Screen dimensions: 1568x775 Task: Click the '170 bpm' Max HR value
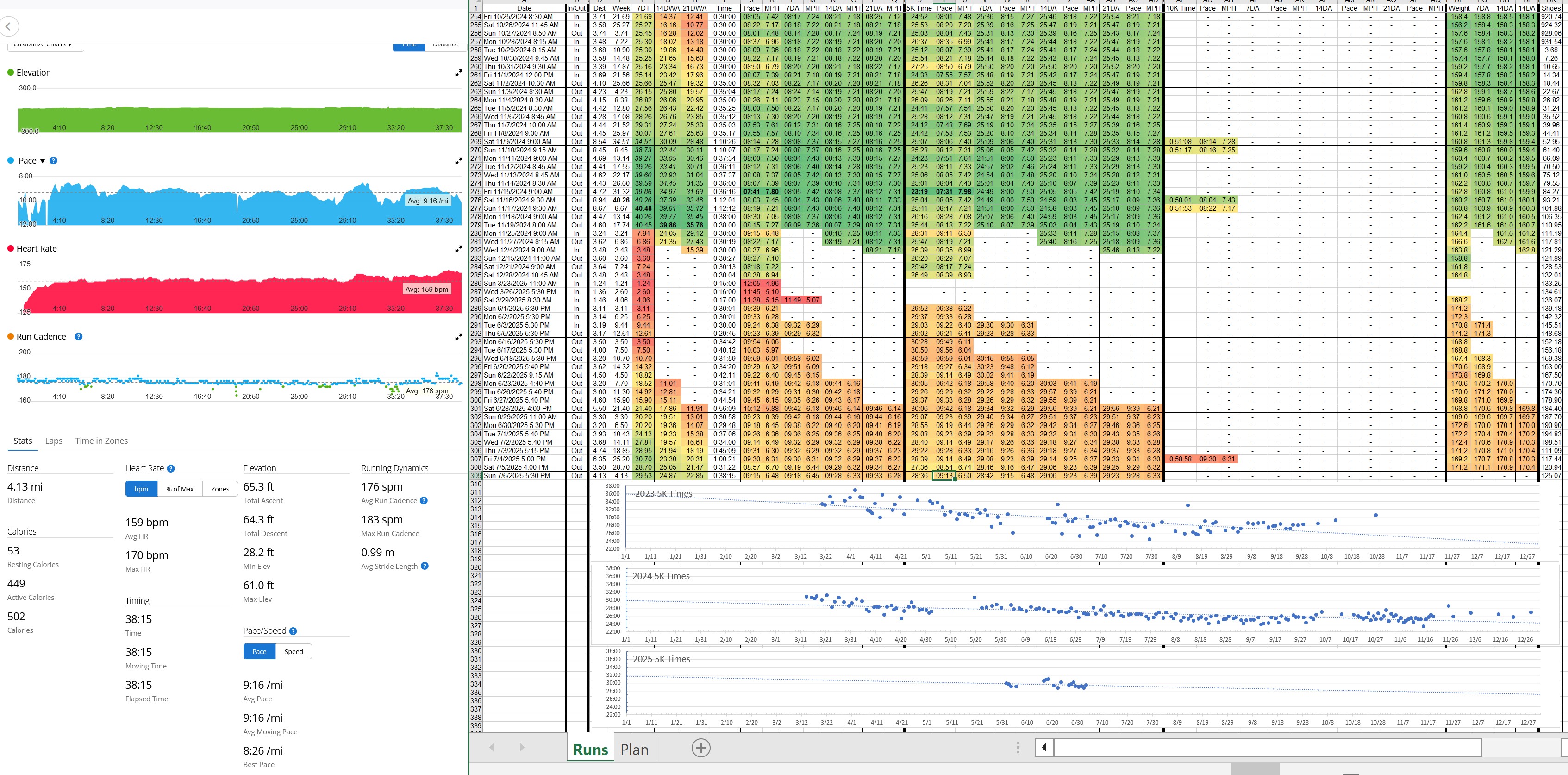[x=147, y=555]
